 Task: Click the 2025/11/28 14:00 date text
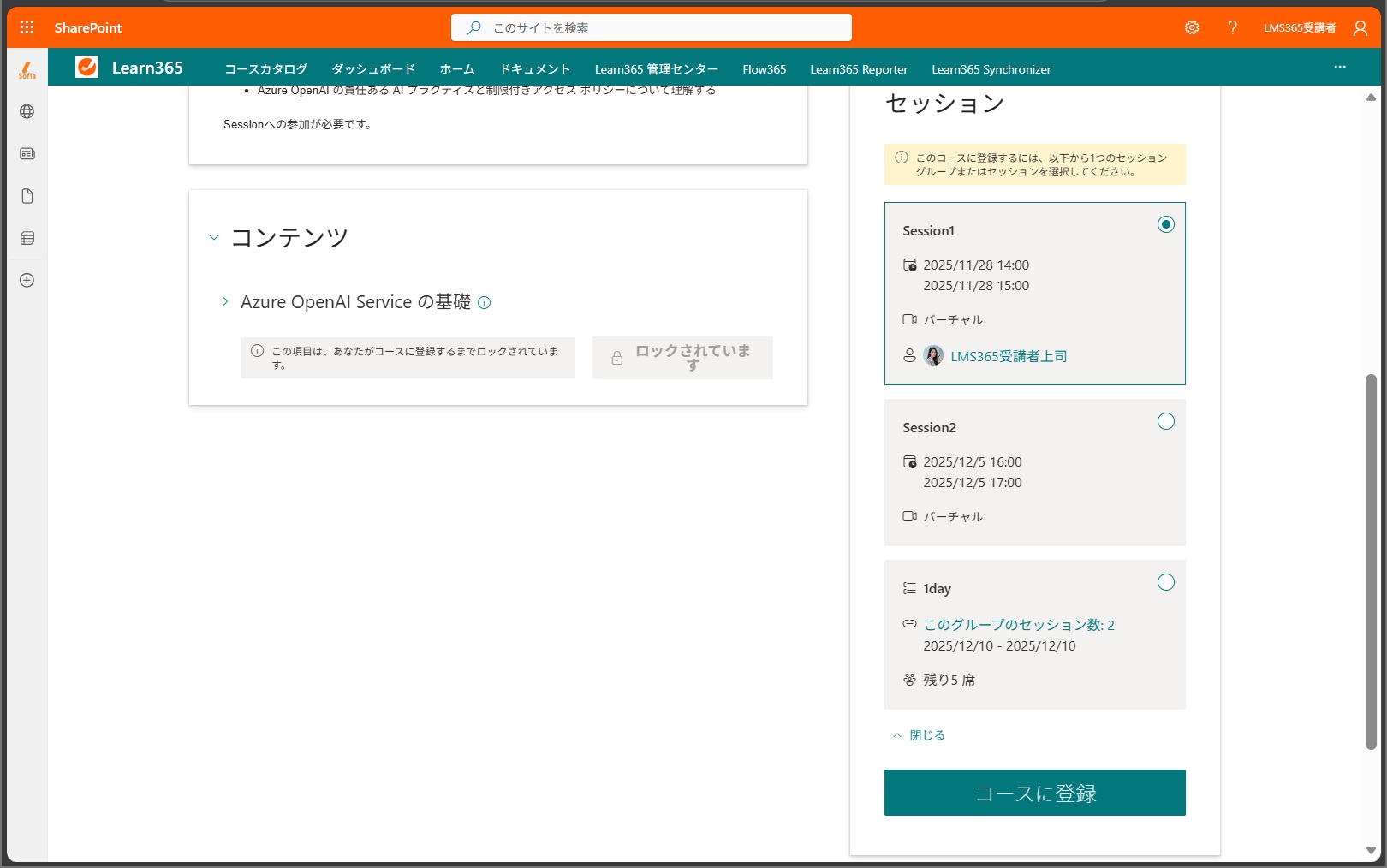click(x=976, y=265)
